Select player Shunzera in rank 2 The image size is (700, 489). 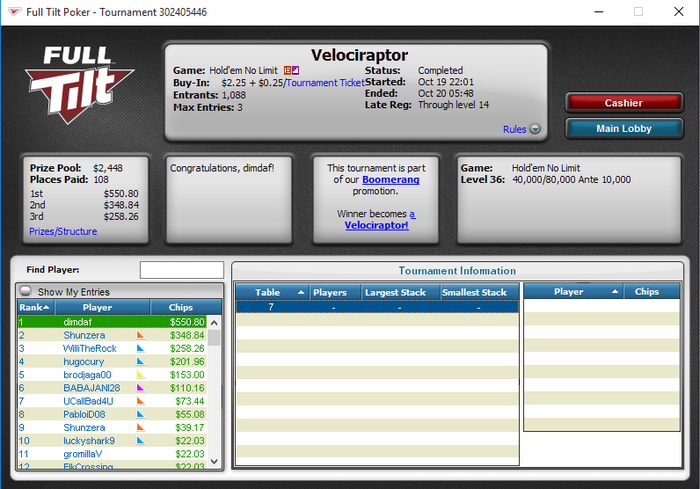(84, 335)
